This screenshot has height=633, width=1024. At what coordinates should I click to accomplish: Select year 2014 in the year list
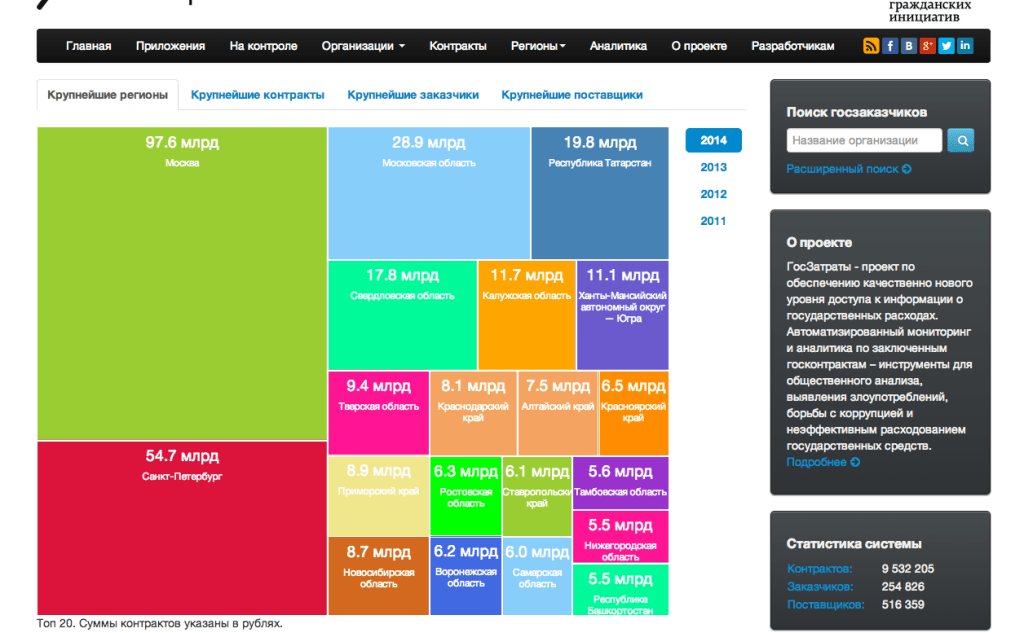[713, 141]
